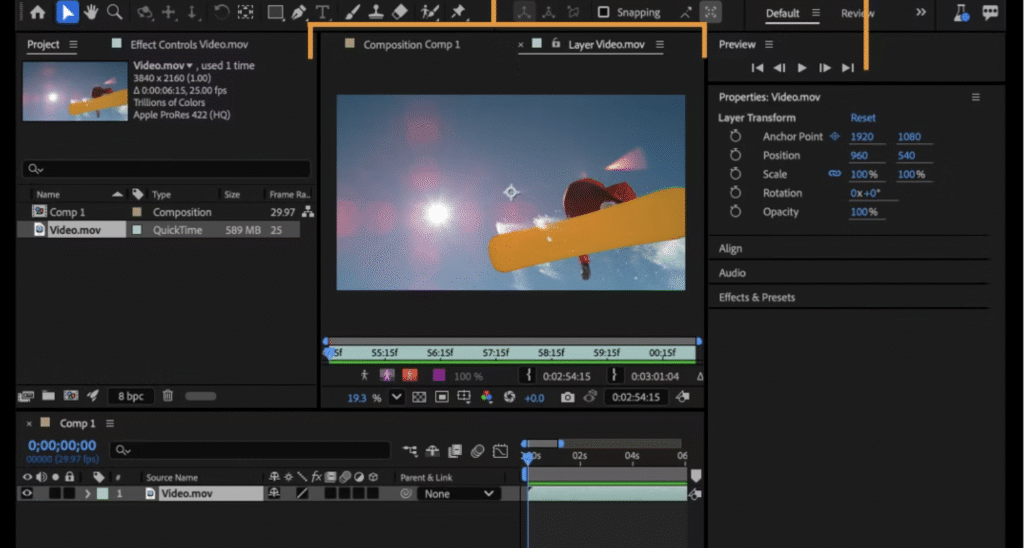Image resolution: width=1024 pixels, height=548 pixels.
Task: Select the Brush tool
Action: click(x=353, y=12)
